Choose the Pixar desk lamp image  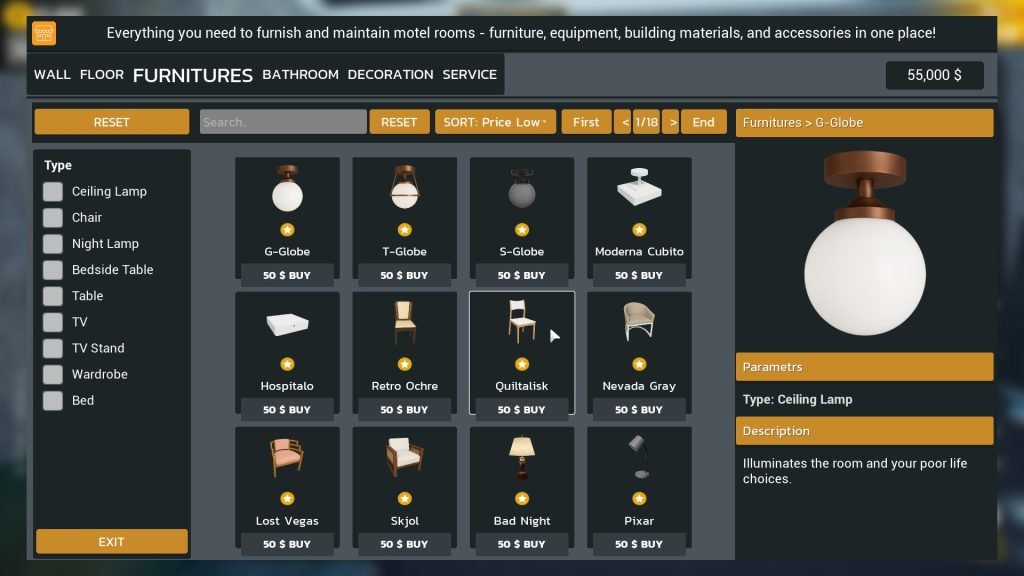pyautogui.click(x=638, y=458)
